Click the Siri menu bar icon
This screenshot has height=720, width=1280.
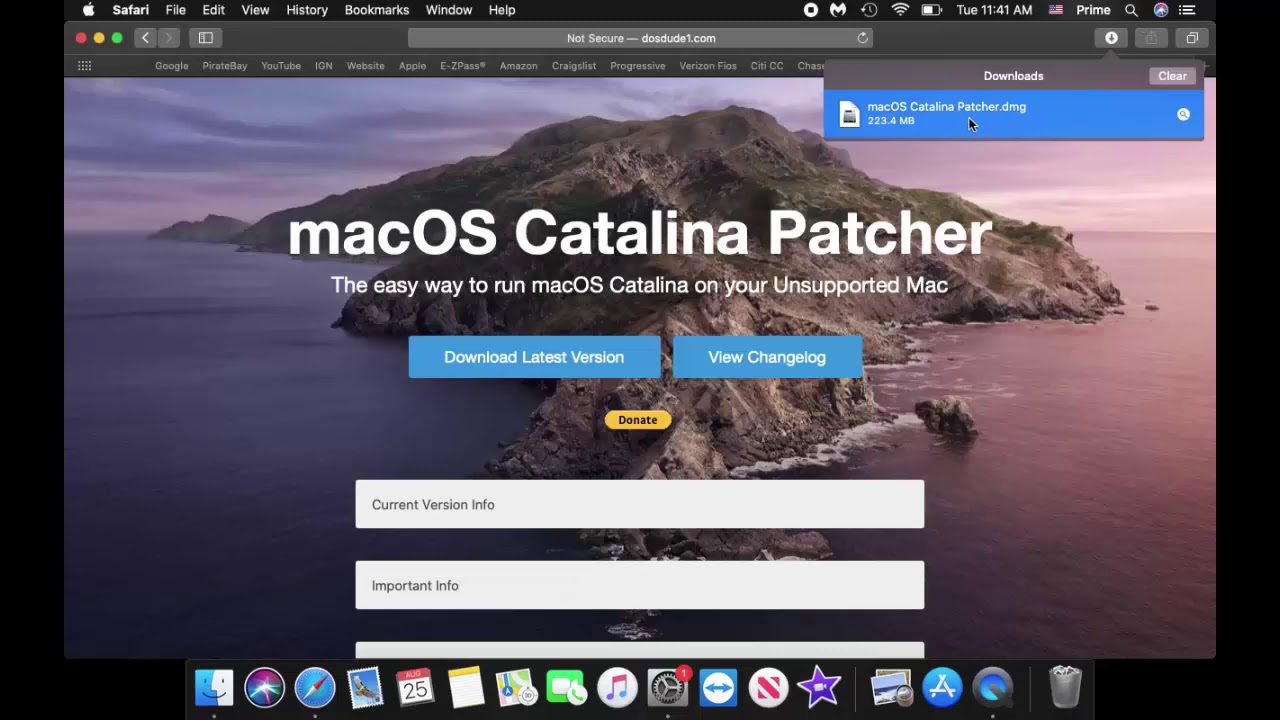pos(1161,10)
